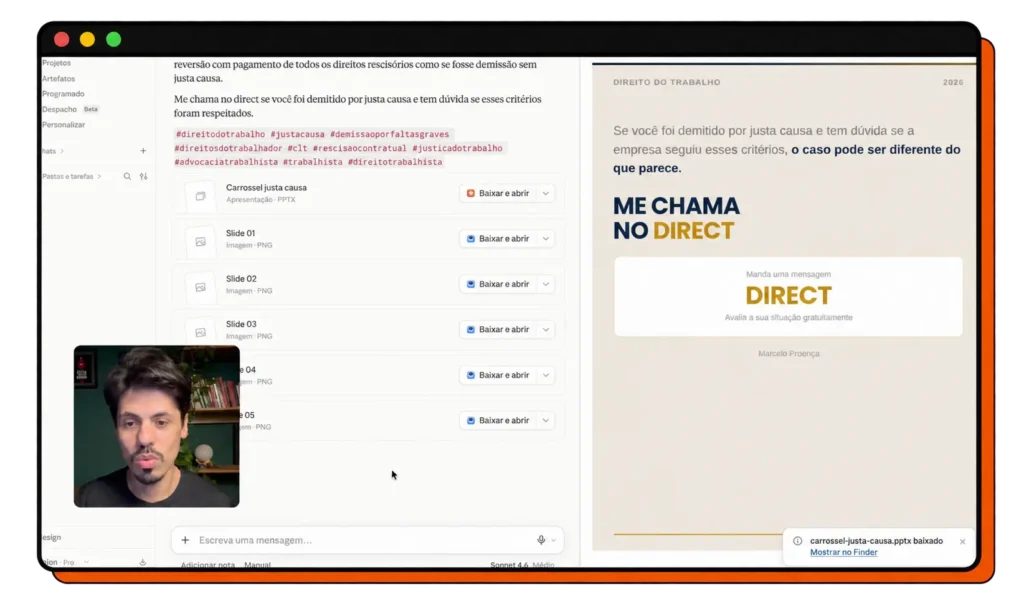This screenshot has width=1024, height=596.
Task: Click the Marcelo Proença name in preview
Action: (x=788, y=354)
